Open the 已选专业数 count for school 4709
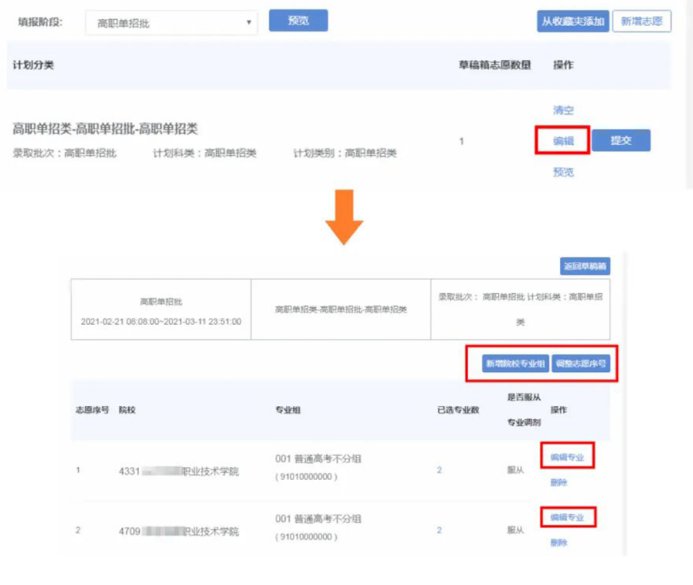Viewport: 693px width, 585px height. click(x=439, y=529)
